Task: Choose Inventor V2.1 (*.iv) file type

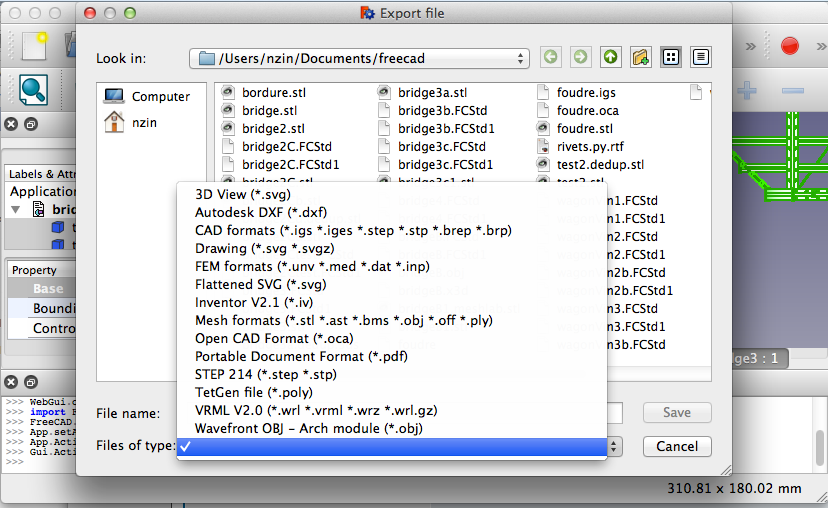Action: tap(392, 302)
